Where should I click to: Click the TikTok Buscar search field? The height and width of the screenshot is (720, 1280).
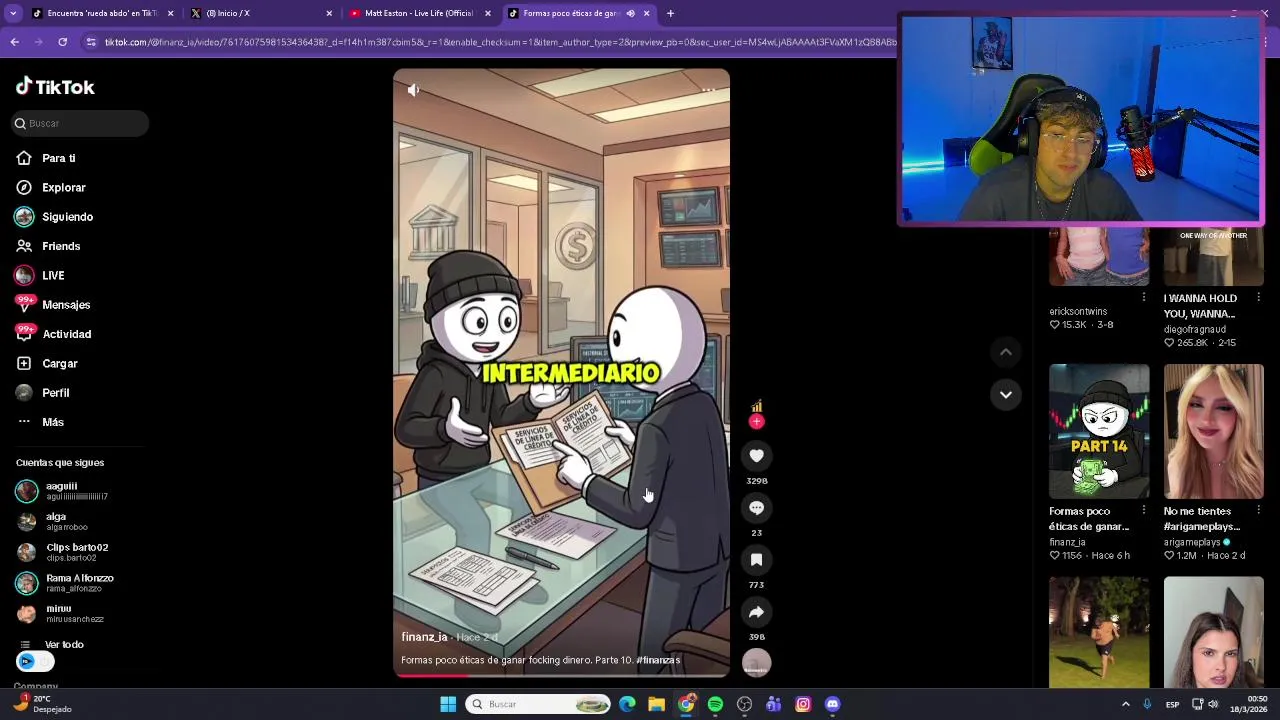[81, 123]
